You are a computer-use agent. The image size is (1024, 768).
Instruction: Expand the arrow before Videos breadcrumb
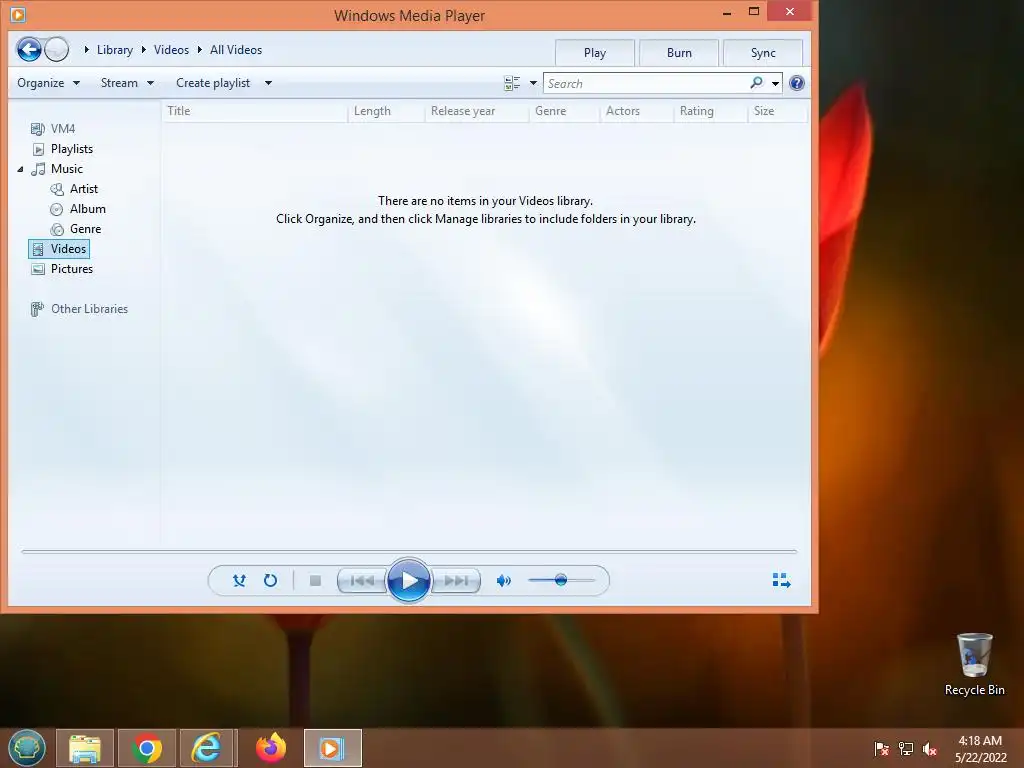tap(143, 50)
